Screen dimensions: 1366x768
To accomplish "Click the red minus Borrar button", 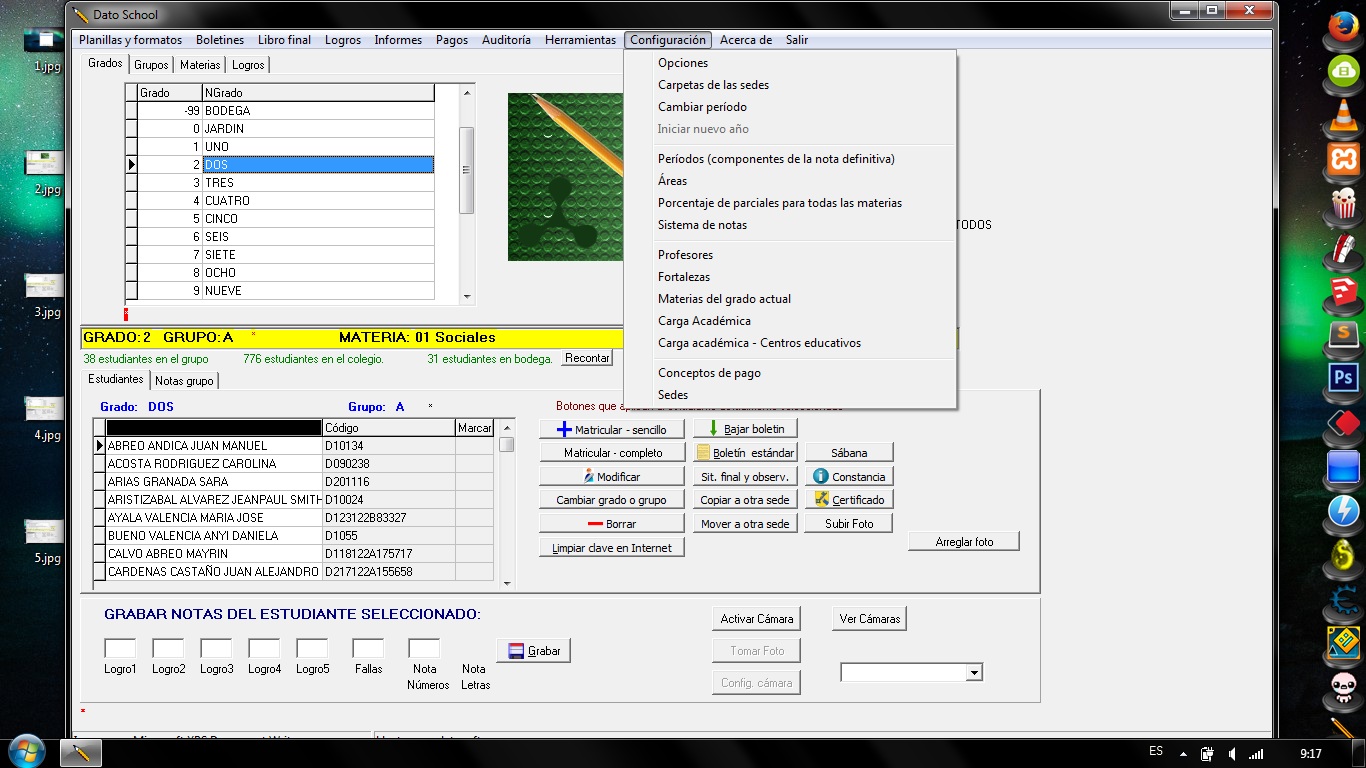I will coord(611,524).
